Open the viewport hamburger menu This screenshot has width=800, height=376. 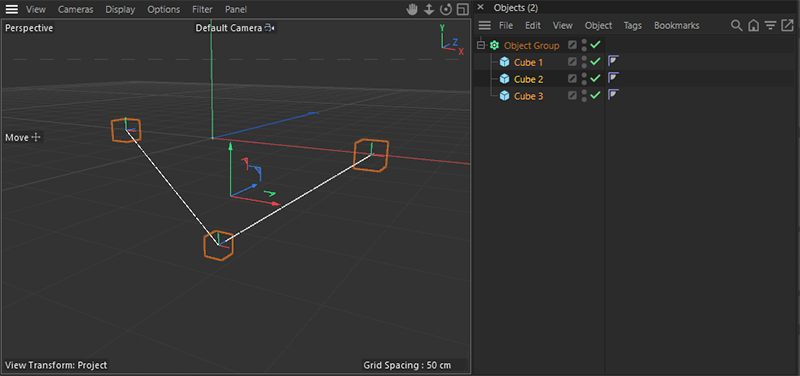point(12,9)
